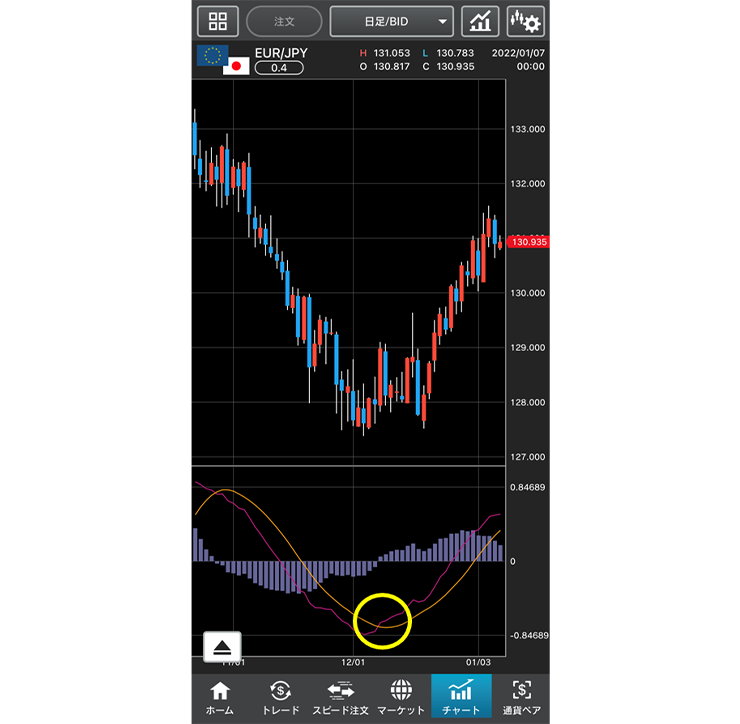Switch to the スピード注文 speed order tab
The image size is (740, 724).
[340, 696]
